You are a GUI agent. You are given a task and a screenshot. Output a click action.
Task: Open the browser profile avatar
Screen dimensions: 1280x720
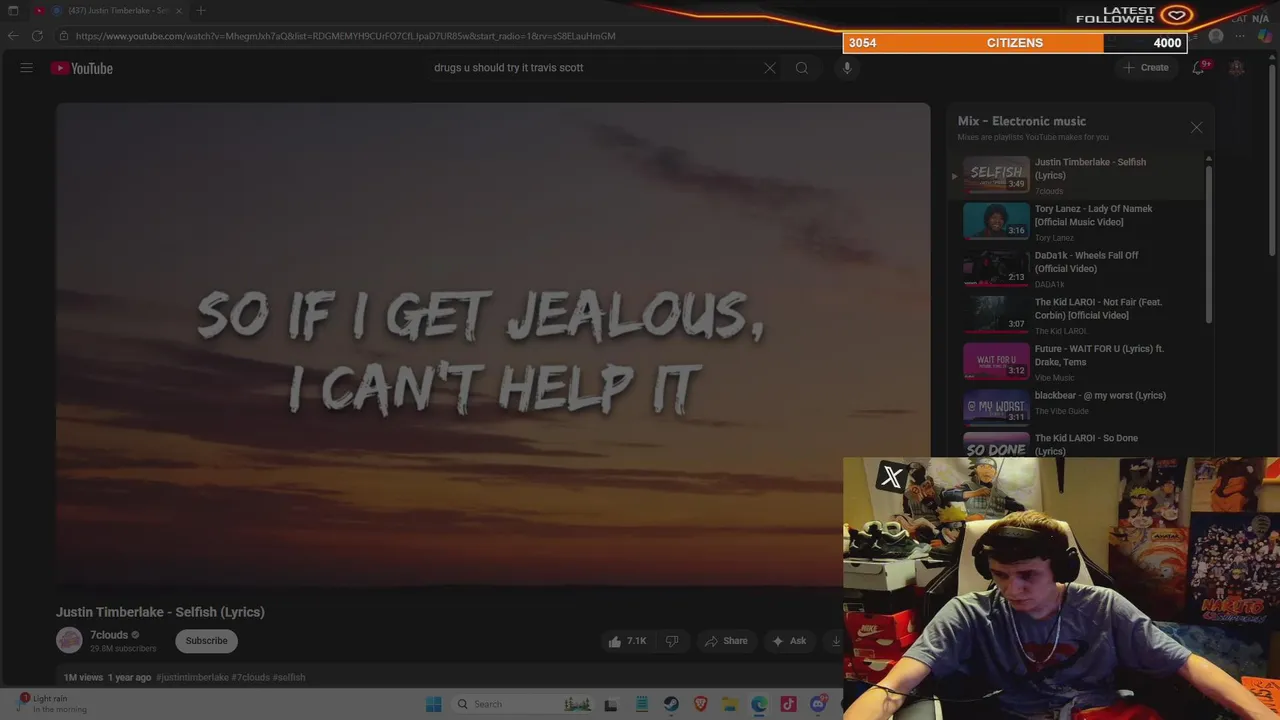[1216, 36]
